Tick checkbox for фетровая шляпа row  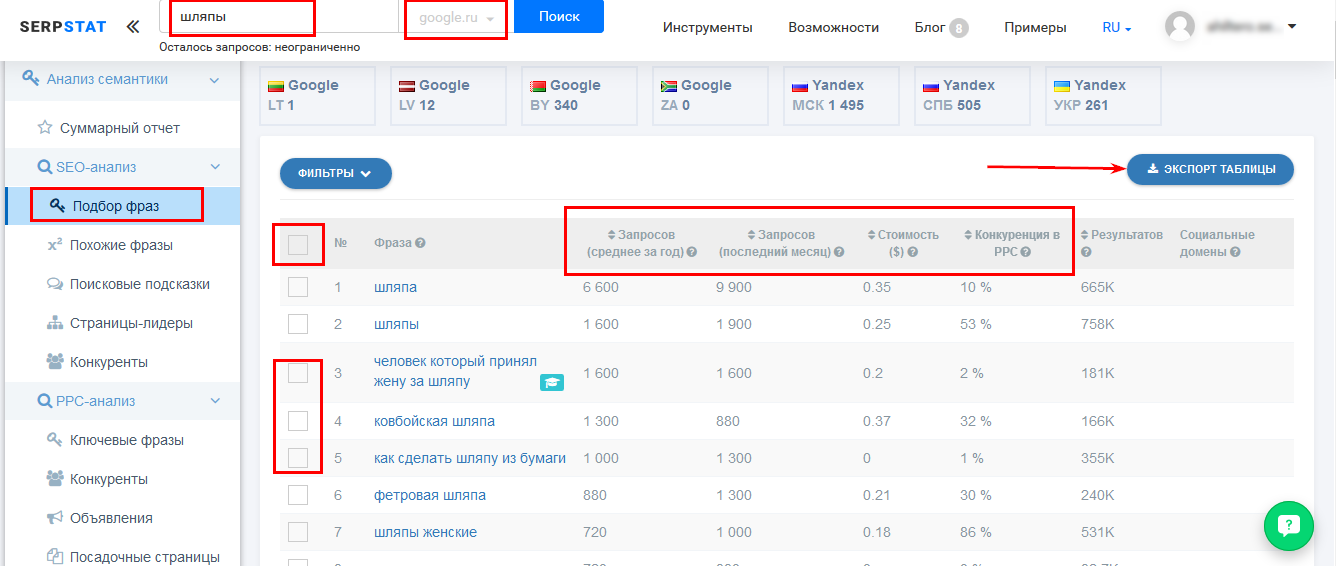(x=297, y=495)
